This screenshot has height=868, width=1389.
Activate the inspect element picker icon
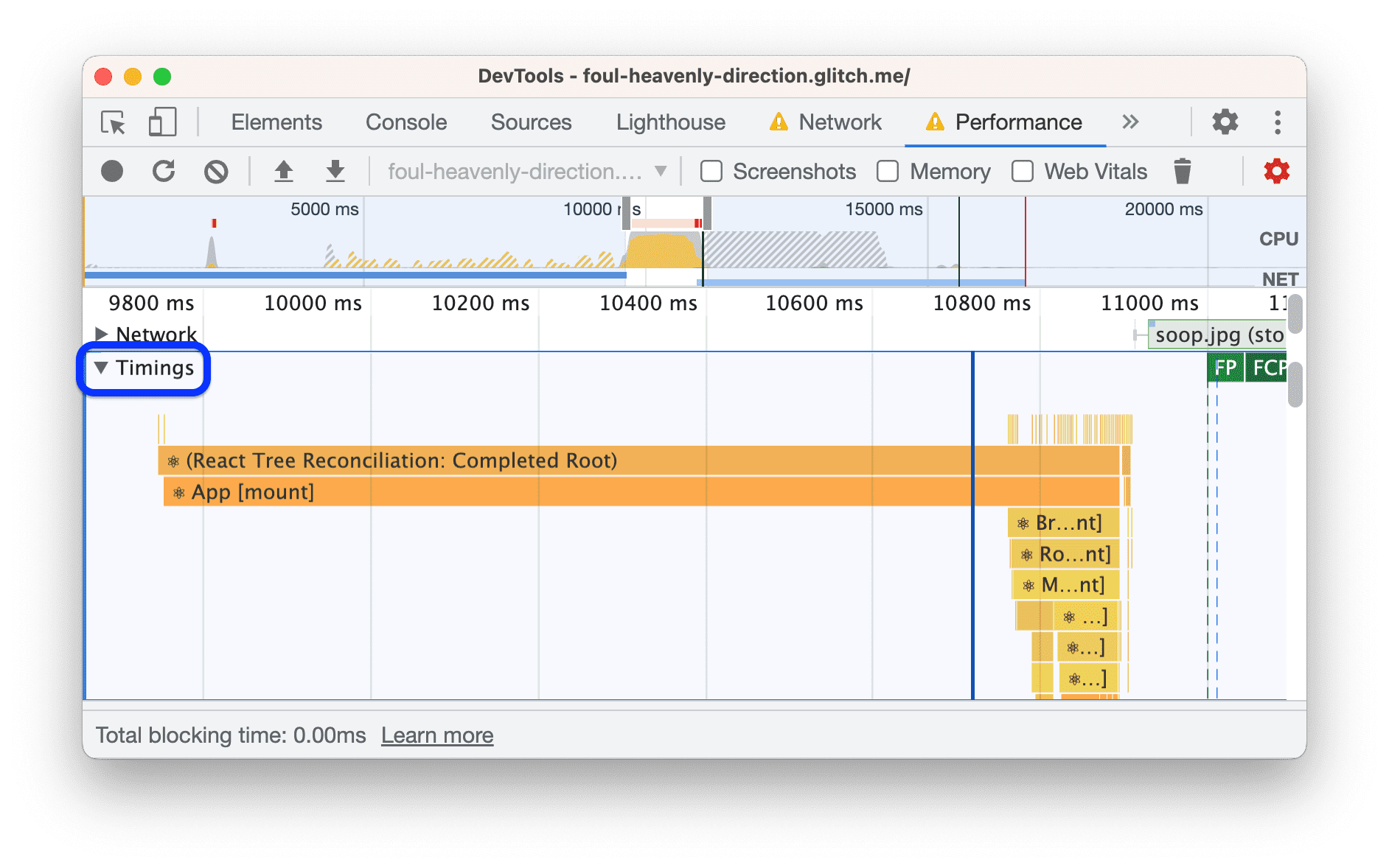[x=114, y=122]
